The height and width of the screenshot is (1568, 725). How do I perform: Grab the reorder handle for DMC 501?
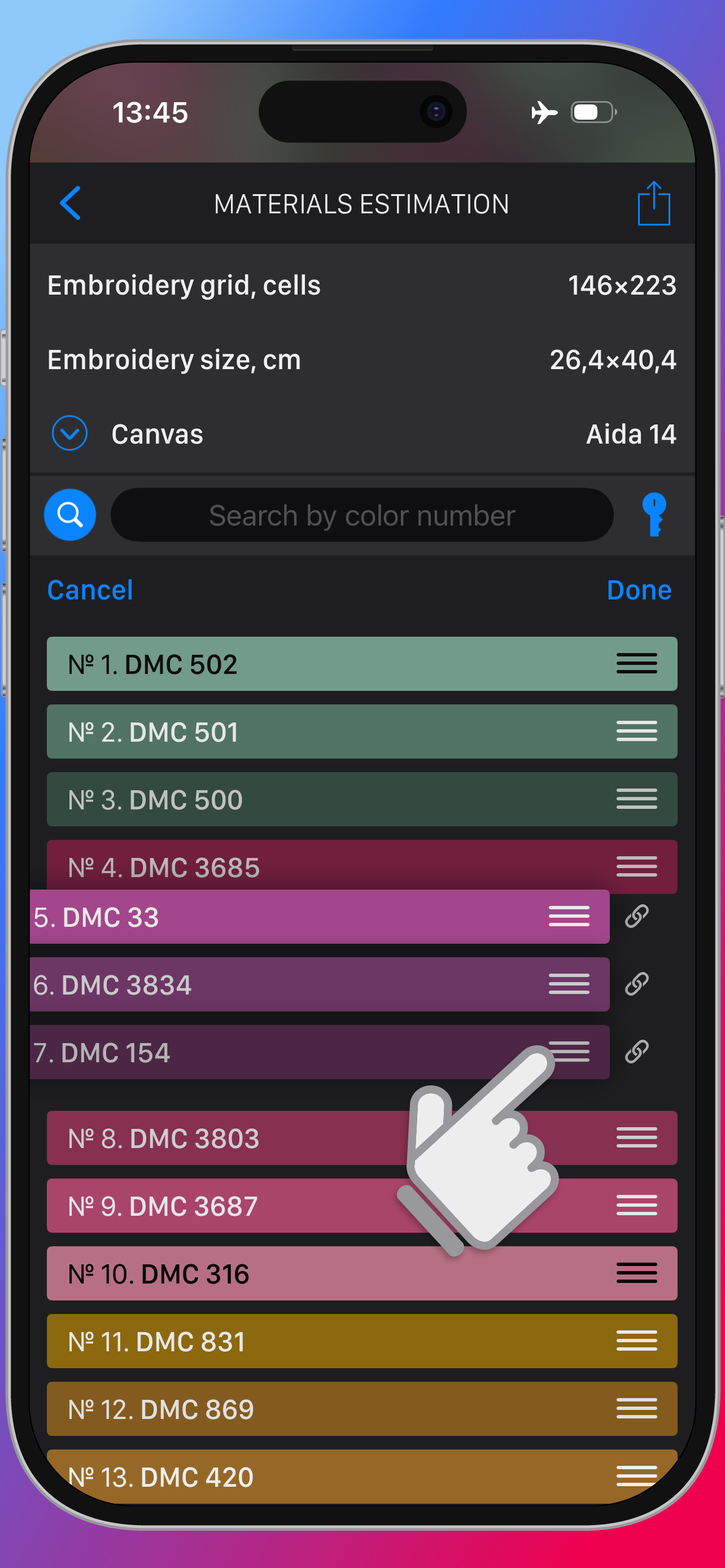[637, 731]
